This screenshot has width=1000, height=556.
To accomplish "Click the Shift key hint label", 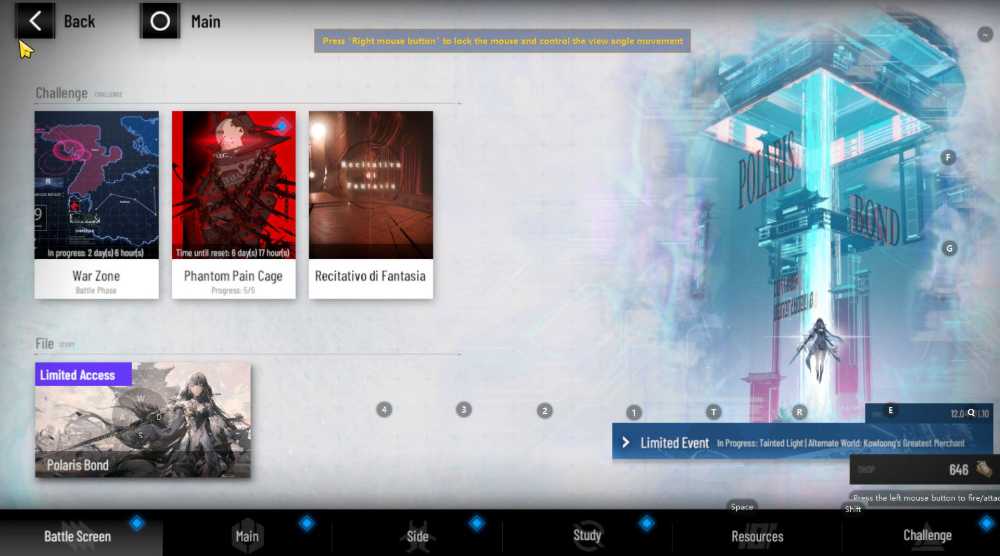I will (853, 509).
